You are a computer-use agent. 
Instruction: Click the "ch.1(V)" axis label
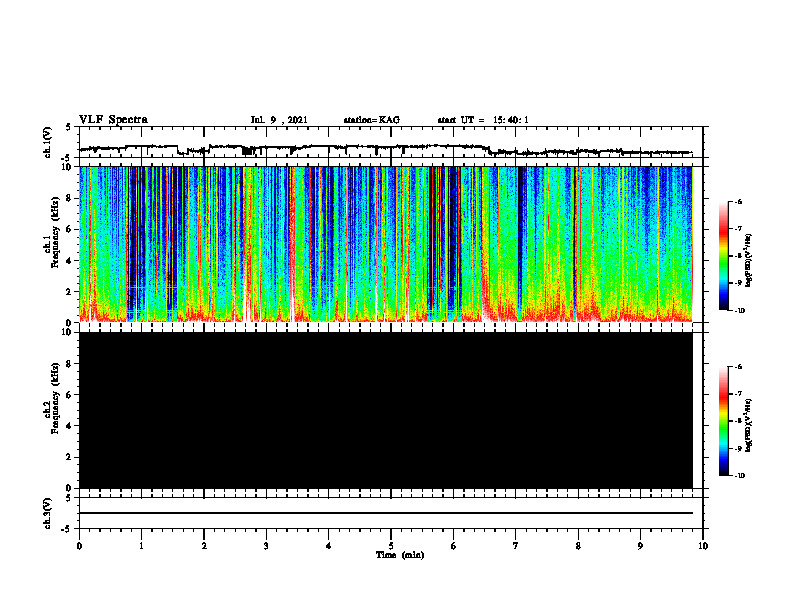[x=48, y=142]
